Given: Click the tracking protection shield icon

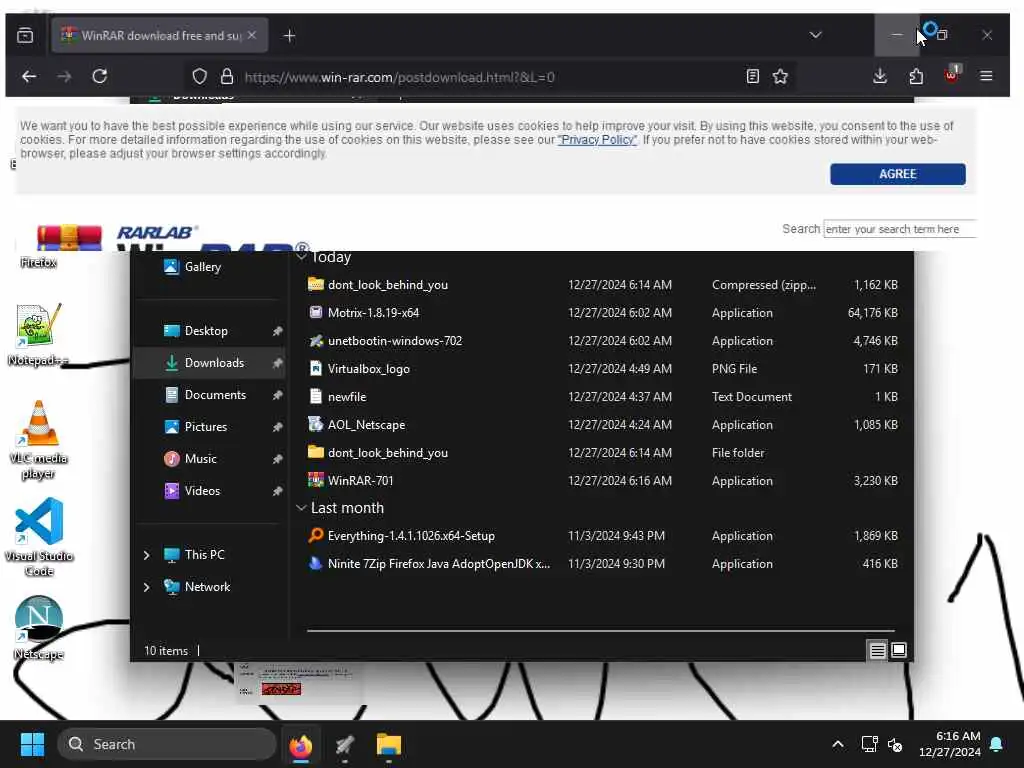Looking at the screenshot, I should (x=199, y=76).
